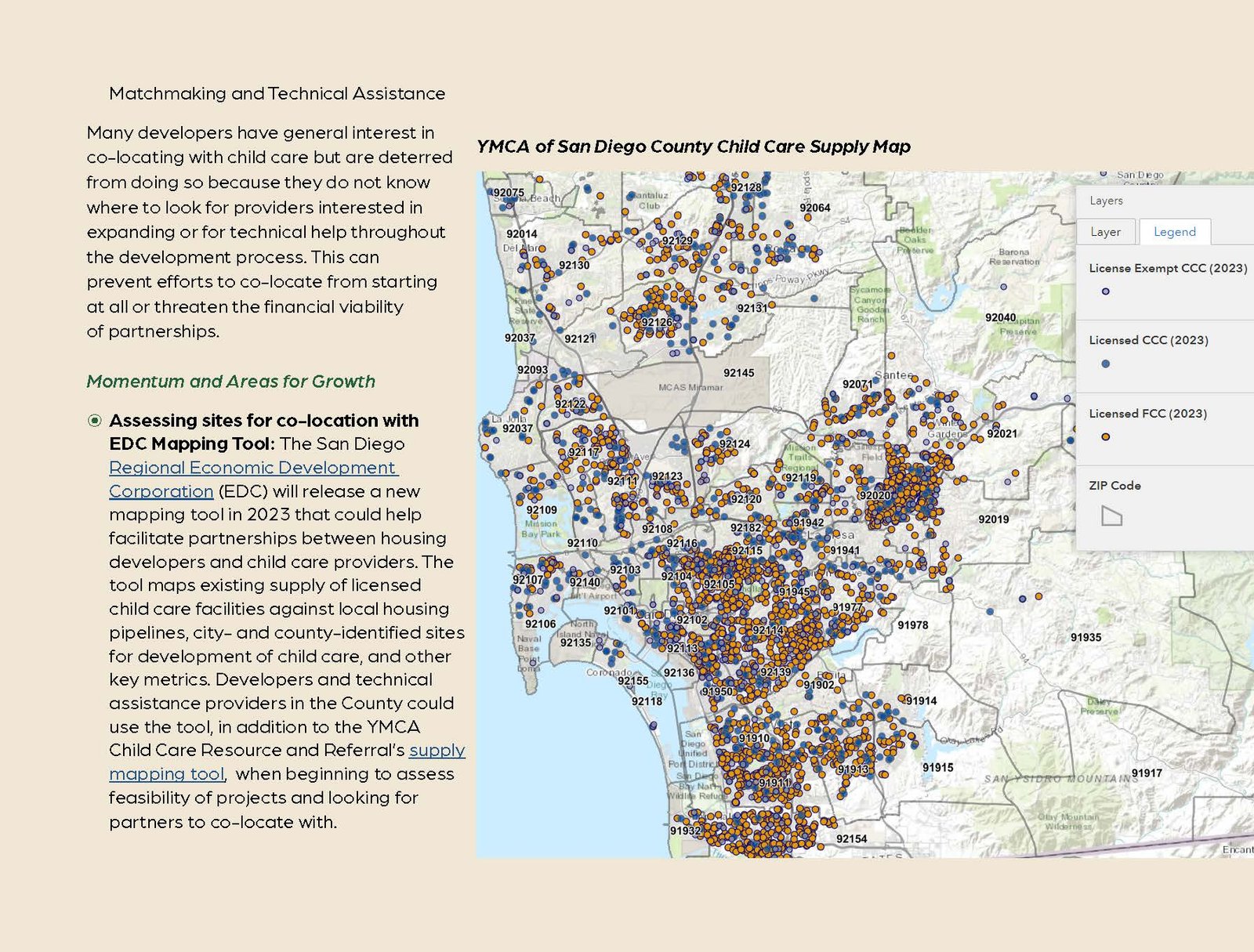Click ZIP label 92123 on map

[667, 476]
